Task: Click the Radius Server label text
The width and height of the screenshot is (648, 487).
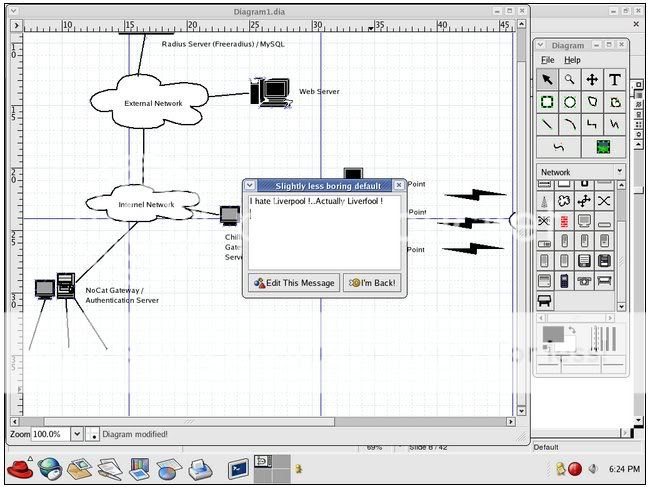Action: pyautogui.click(x=223, y=44)
